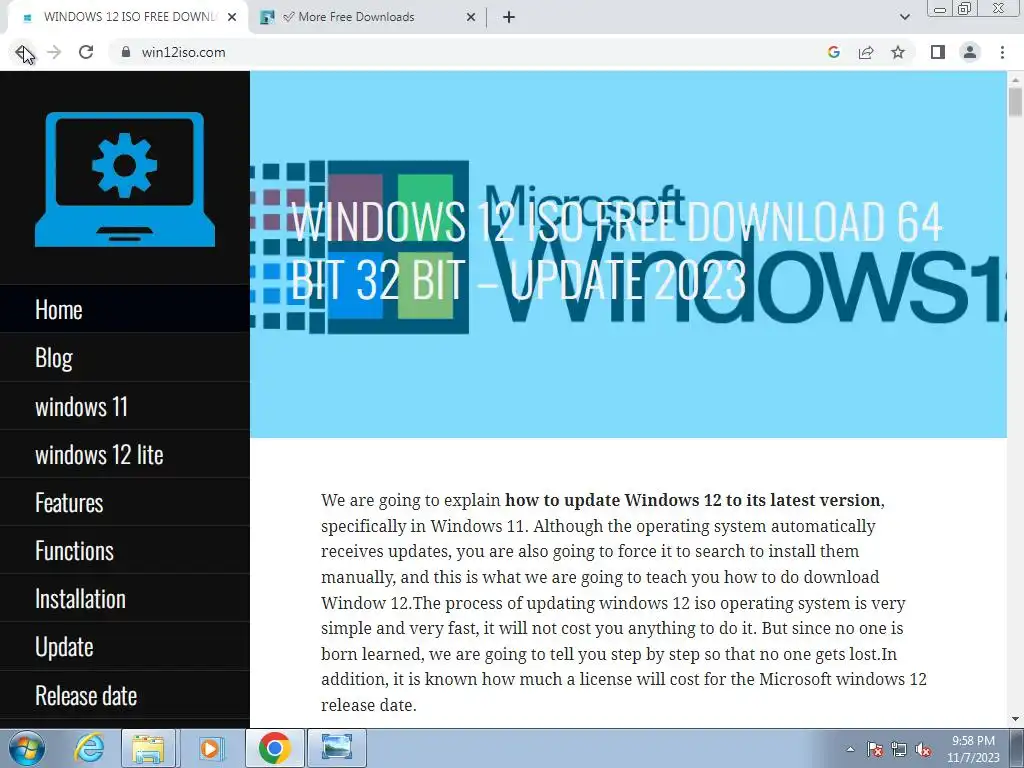Open the picture viewer taskbar icon
This screenshot has height=768, width=1024.
pos(336,748)
